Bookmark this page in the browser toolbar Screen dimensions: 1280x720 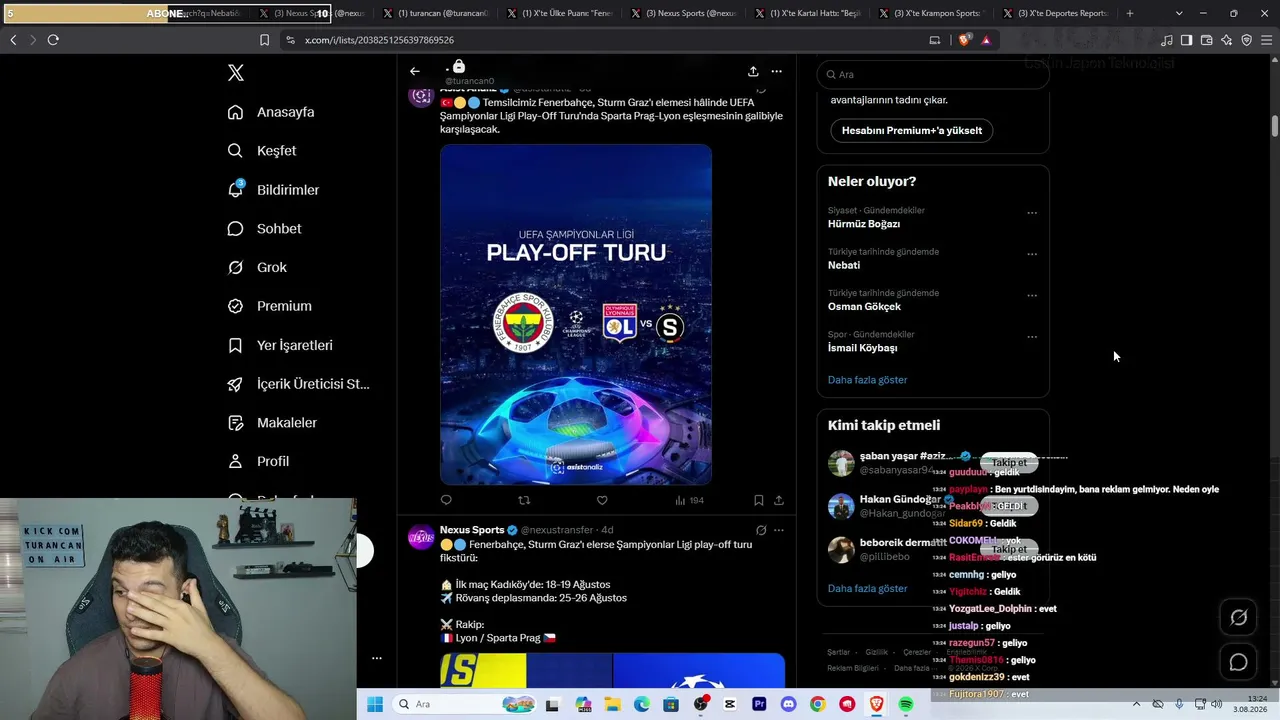pyautogui.click(x=264, y=40)
